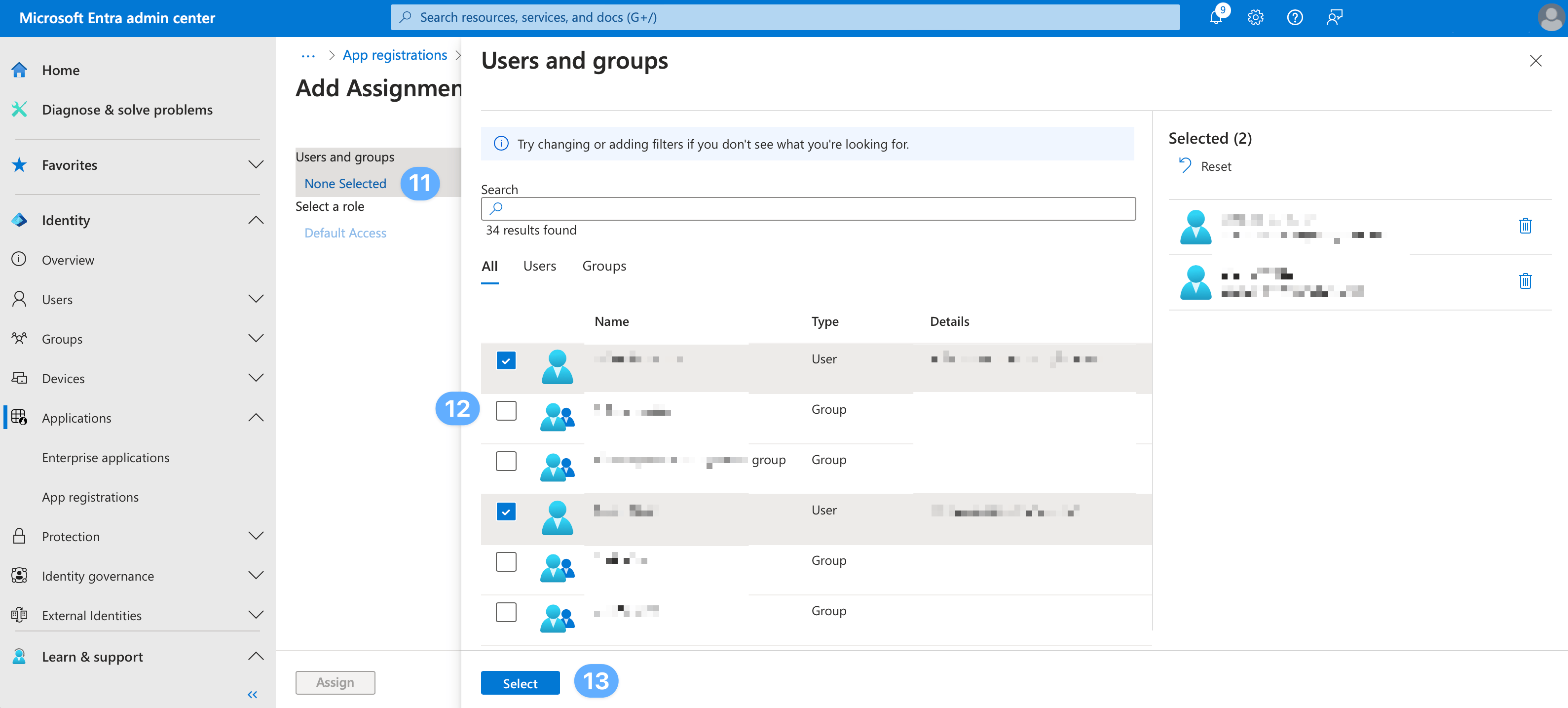Click the Default Access link
The width and height of the screenshot is (1568, 708).
345,233
